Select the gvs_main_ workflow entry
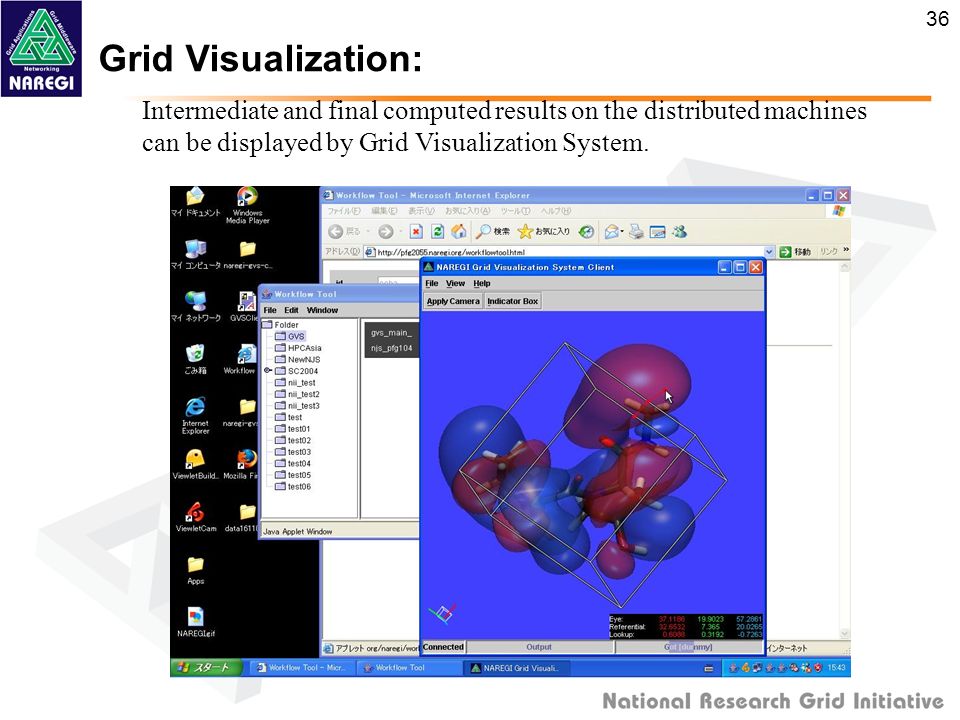Screen dimensions: 960x720 coord(392,332)
